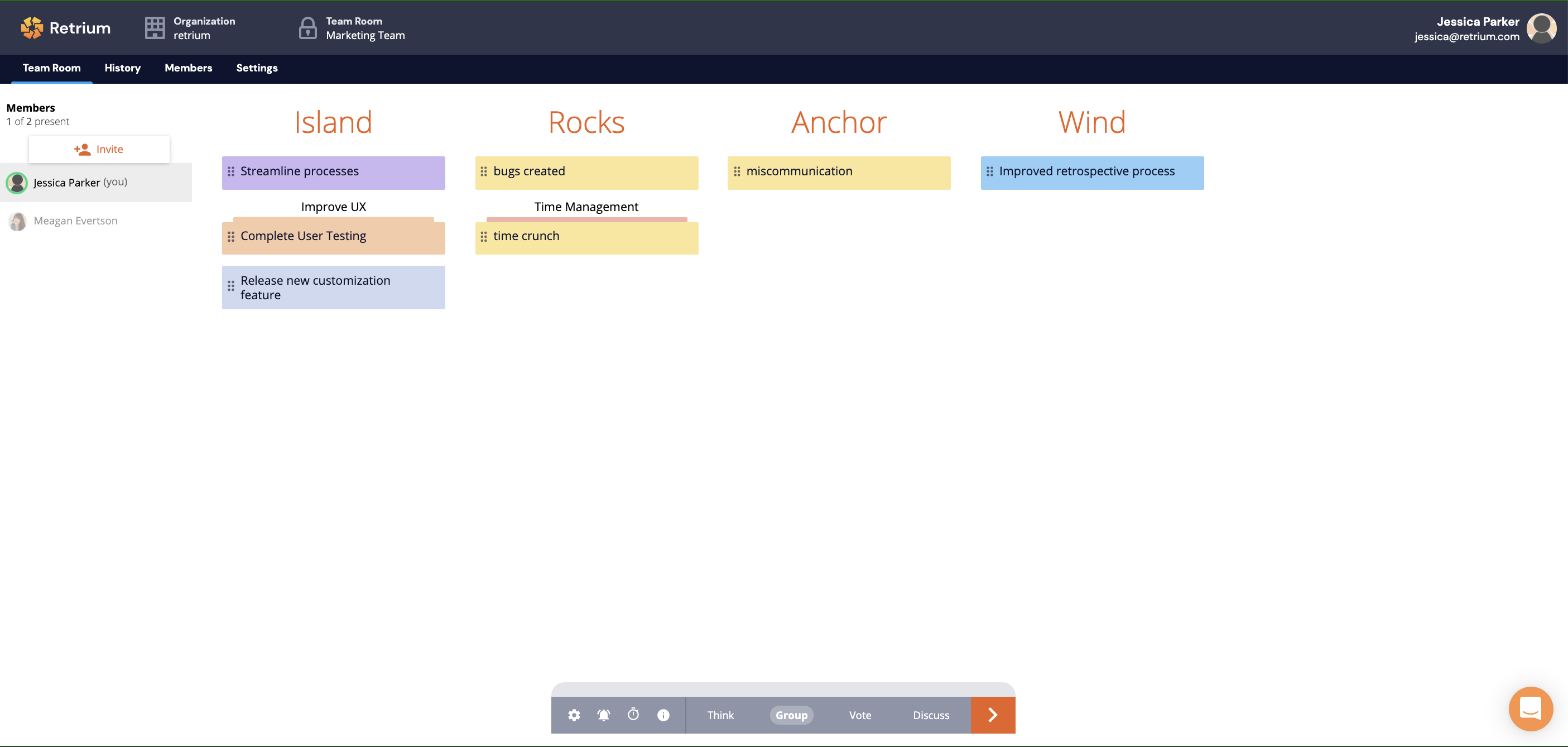Select the blue Improved retrospective process note
The image size is (1568, 747).
(1091, 173)
